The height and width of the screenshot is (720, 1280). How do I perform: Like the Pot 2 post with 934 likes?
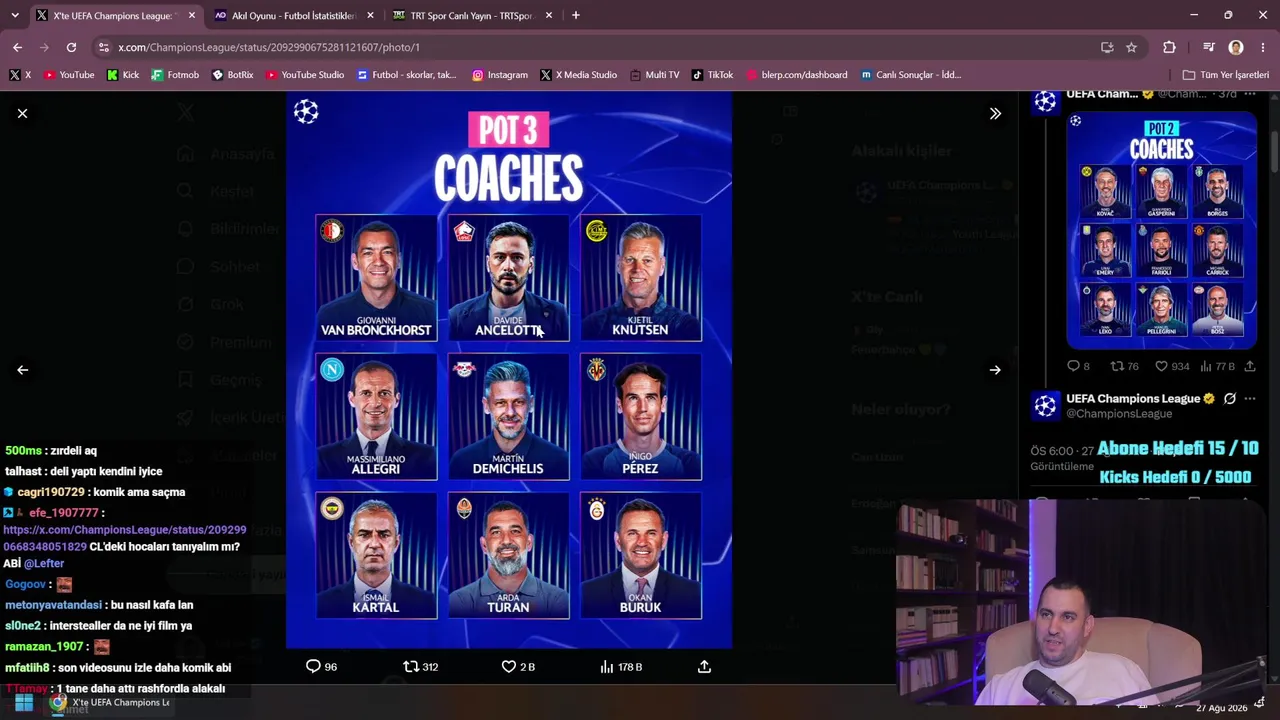[x=1172, y=367]
